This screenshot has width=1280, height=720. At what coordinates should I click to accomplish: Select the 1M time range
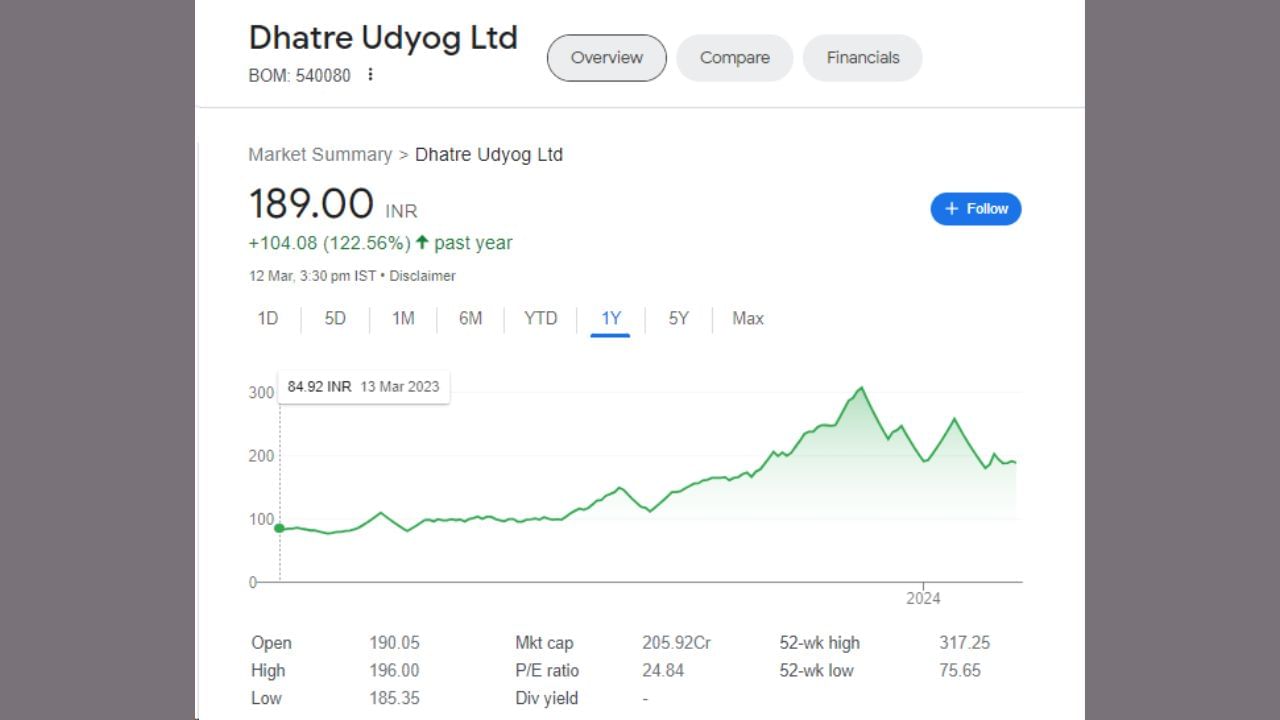[403, 319]
